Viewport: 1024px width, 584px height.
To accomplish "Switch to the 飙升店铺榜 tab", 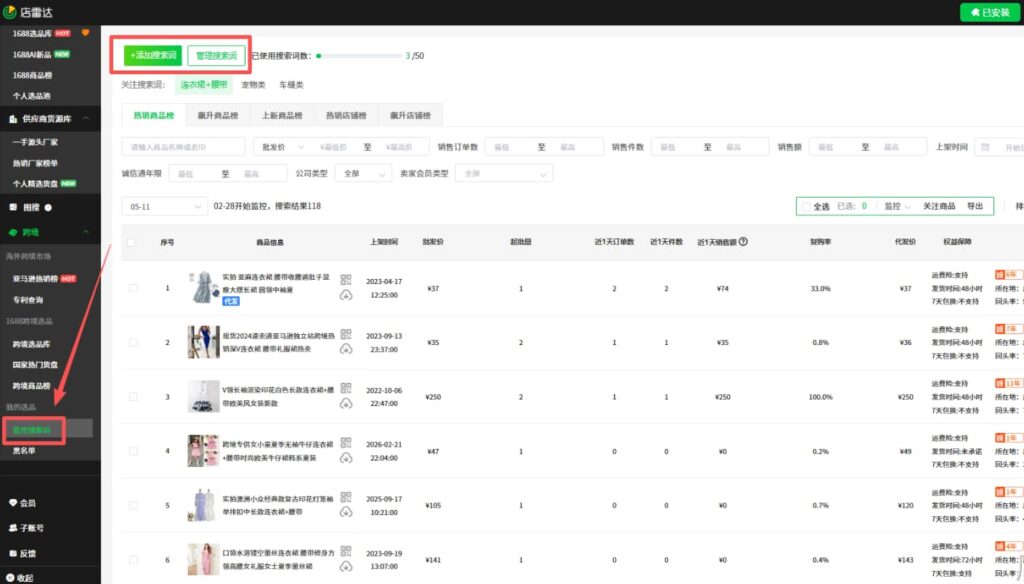I will point(410,116).
